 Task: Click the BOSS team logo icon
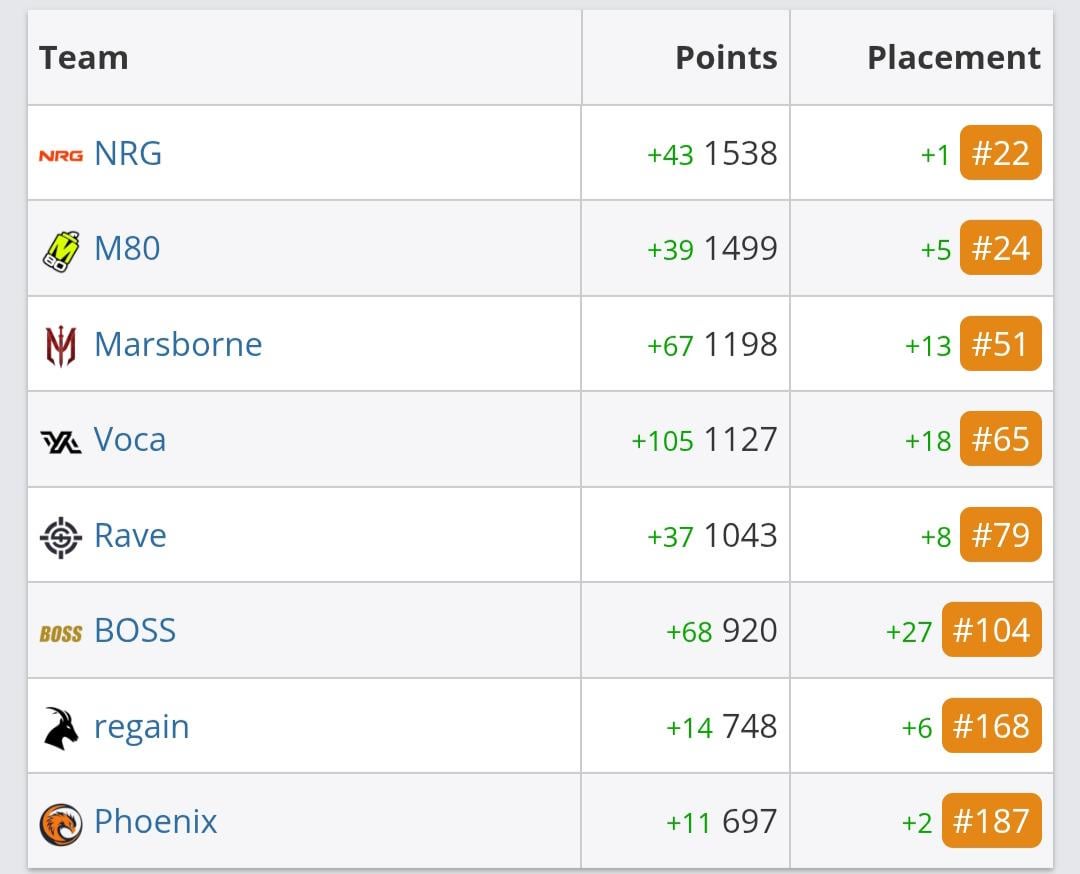[60, 633]
